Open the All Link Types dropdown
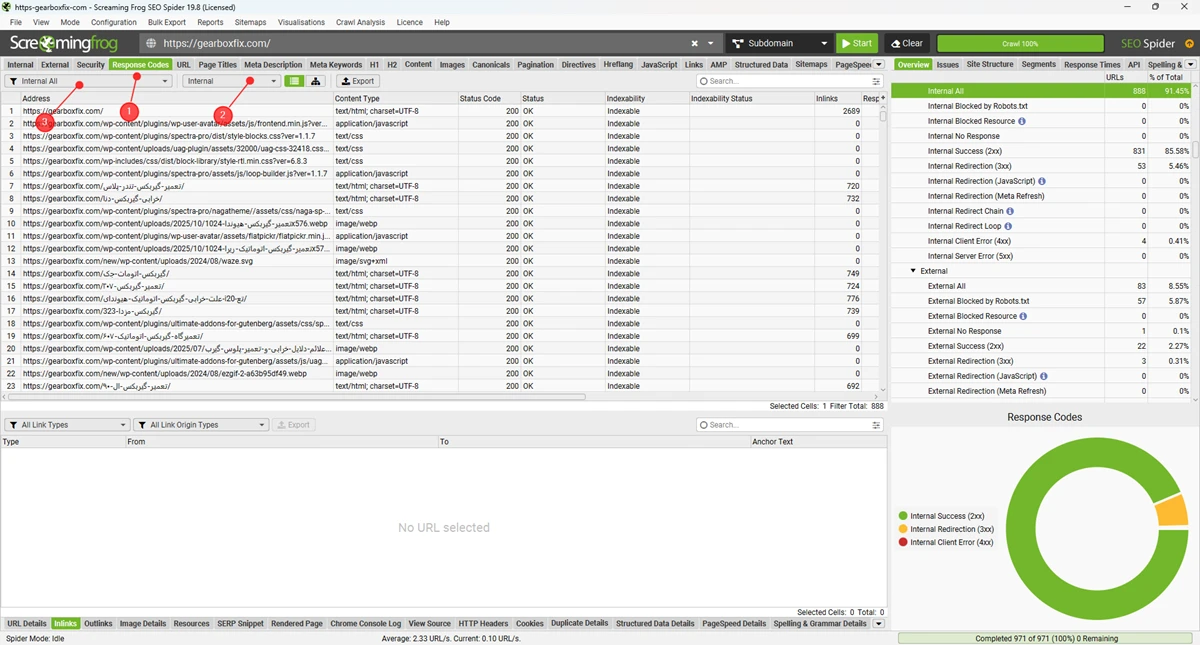Image resolution: width=1200 pixels, height=645 pixels. (67, 425)
